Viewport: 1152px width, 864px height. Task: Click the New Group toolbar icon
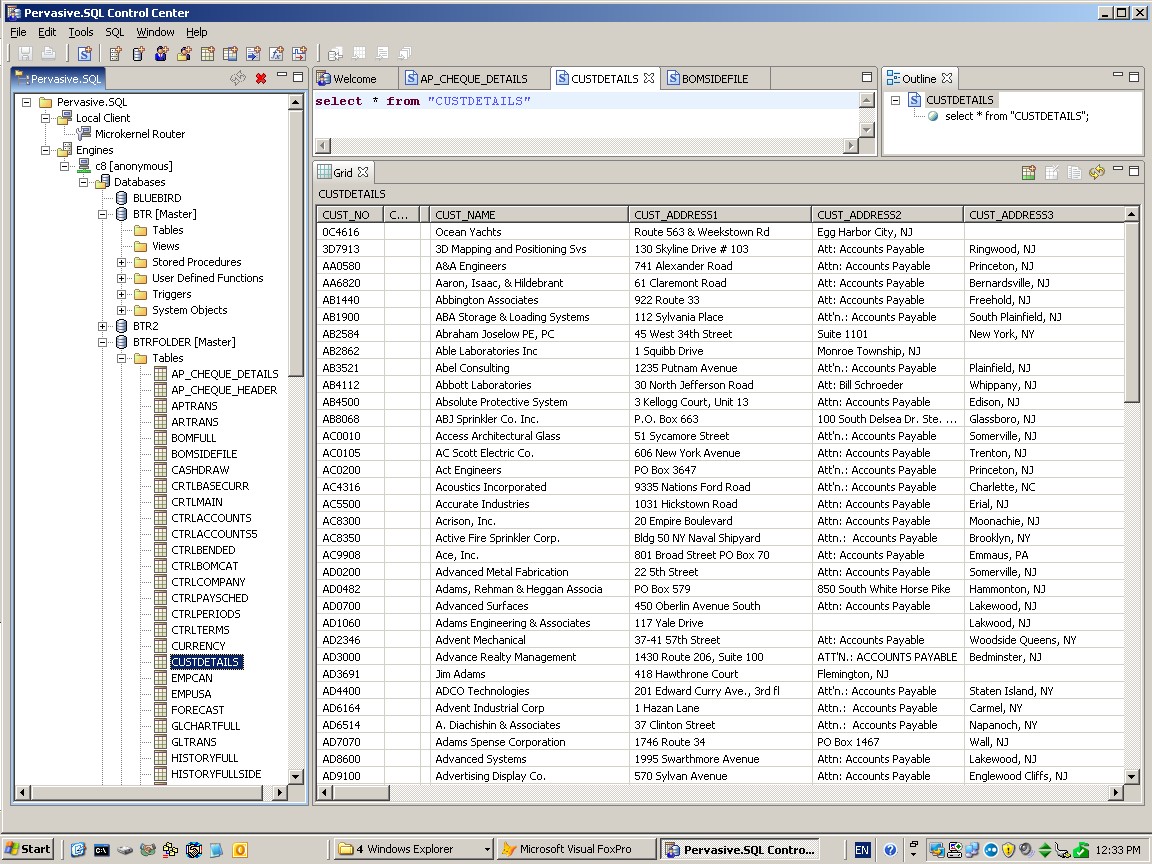(184, 53)
